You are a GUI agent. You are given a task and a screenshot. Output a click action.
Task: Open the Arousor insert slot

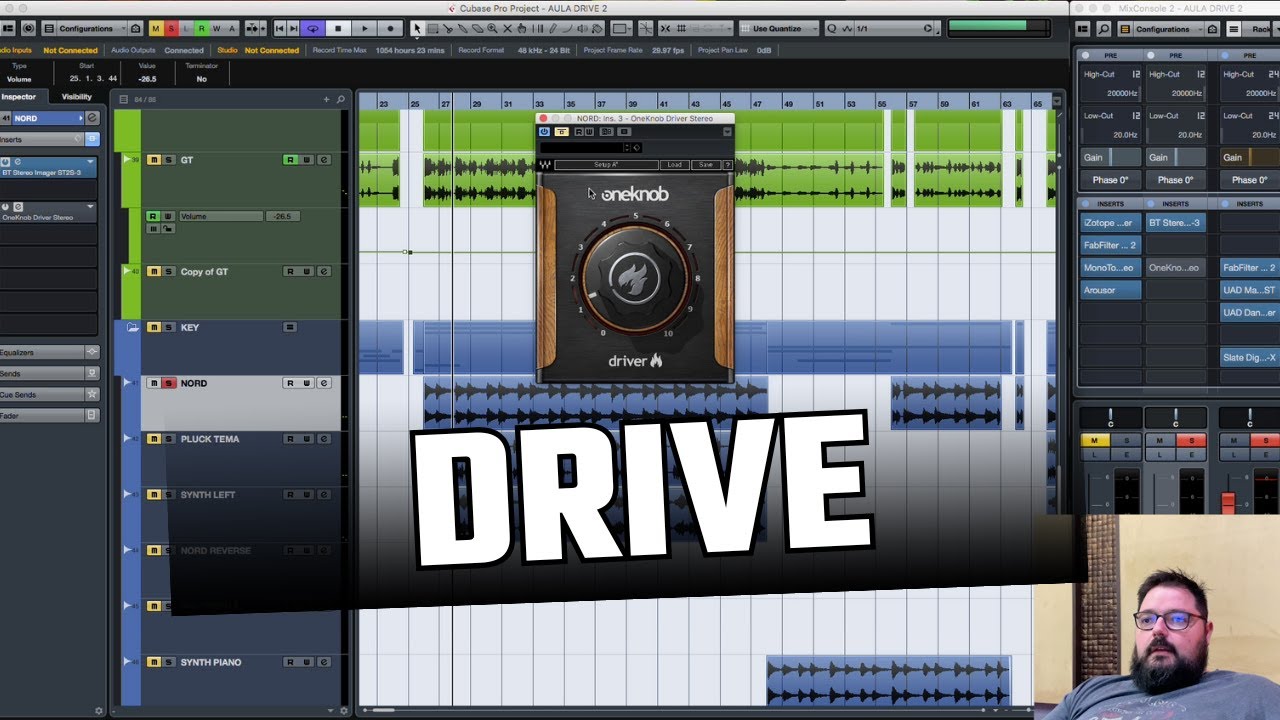click(x=1110, y=290)
